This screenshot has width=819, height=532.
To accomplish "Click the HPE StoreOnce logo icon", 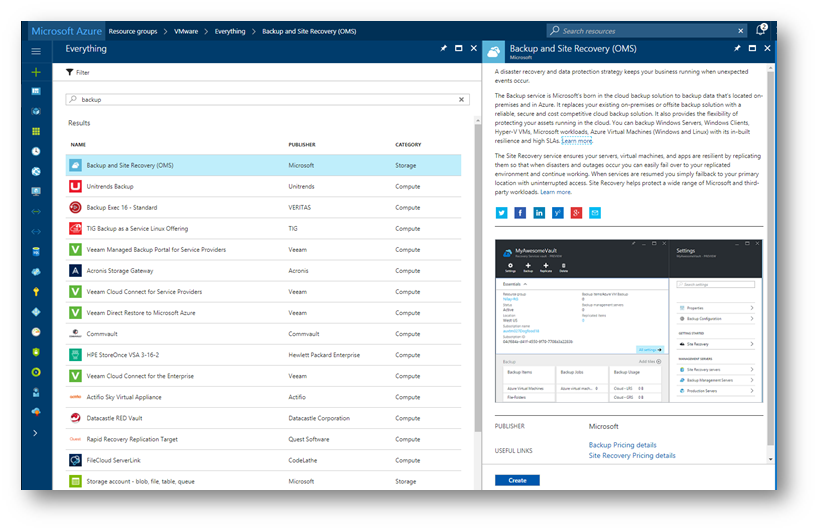I will tap(75, 355).
